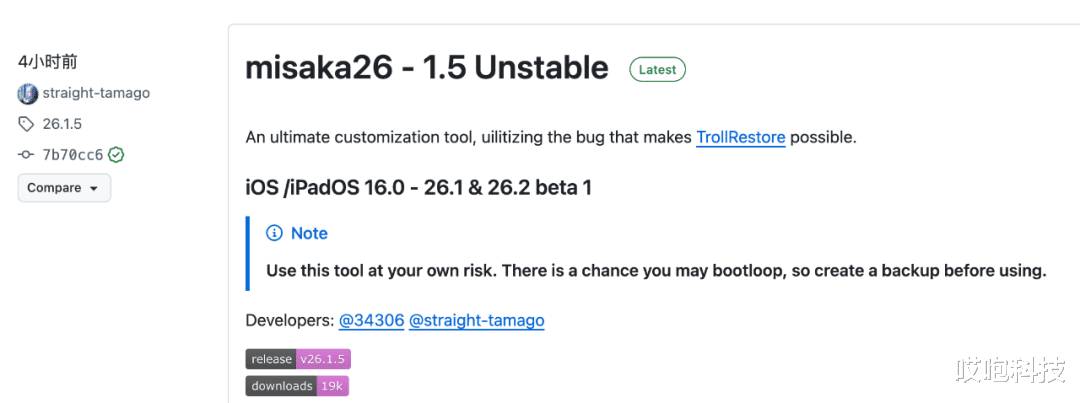Click the green Latest badge
The width and height of the screenshot is (1080, 403).
pyautogui.click(x=657, y=70)
